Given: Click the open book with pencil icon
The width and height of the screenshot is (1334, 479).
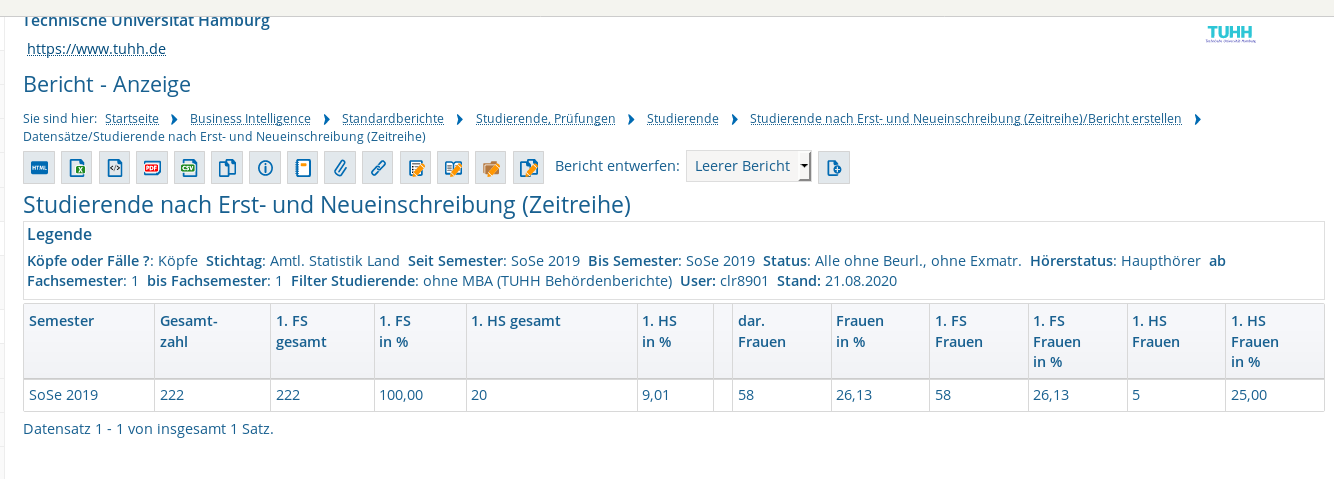Looking at the screenshot, I should pyautogui.click(x=453, y=168).
